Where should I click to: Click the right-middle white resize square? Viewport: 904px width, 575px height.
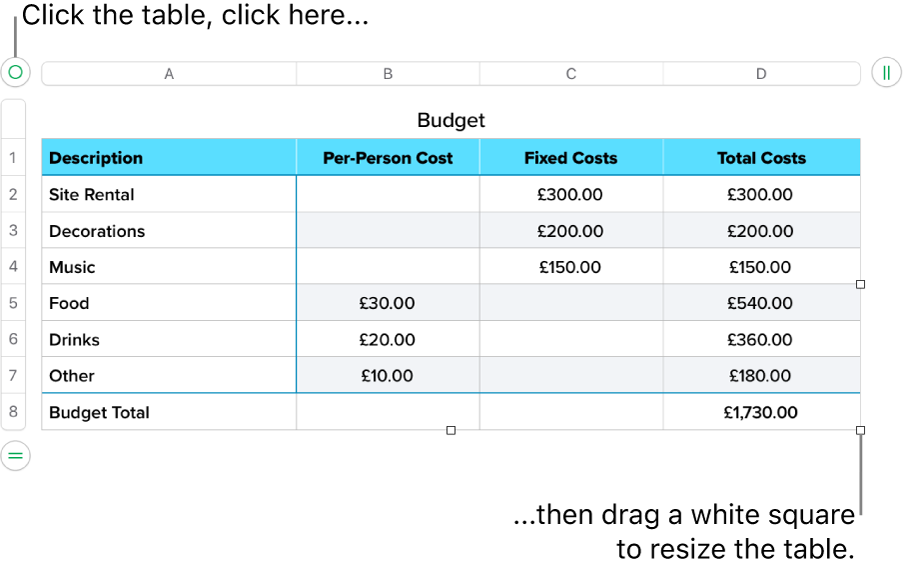click(861, 285)
